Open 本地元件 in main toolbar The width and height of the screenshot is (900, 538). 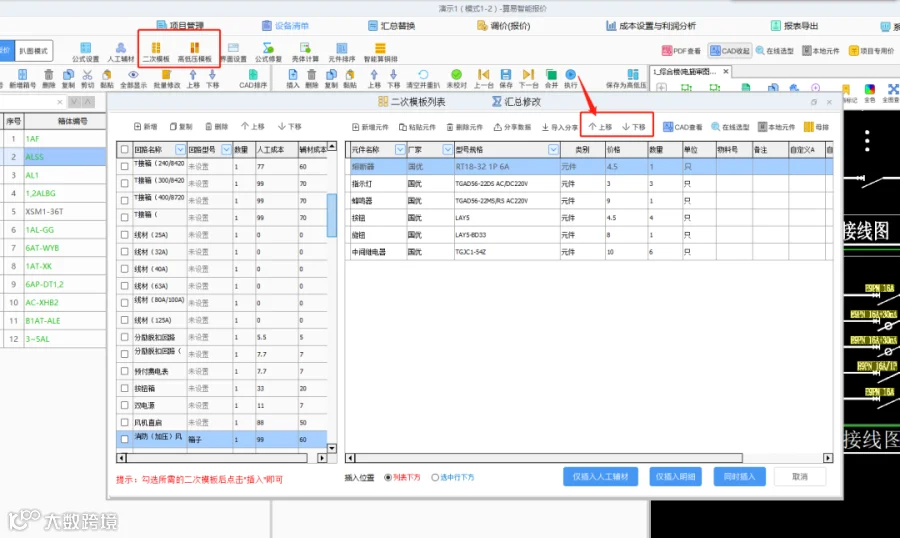pos(821,51)
